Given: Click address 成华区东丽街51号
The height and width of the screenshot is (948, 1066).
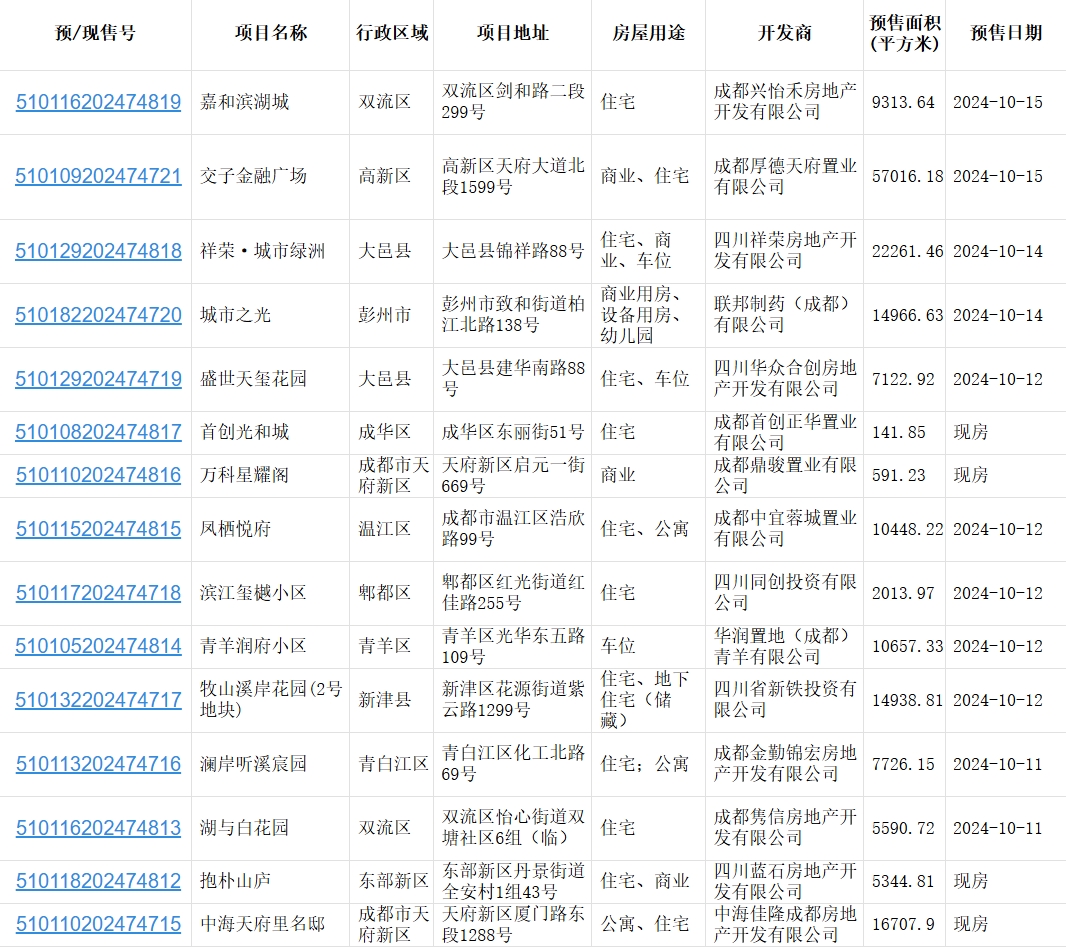Looking at the screenshot, I should (x=513, y=432).
